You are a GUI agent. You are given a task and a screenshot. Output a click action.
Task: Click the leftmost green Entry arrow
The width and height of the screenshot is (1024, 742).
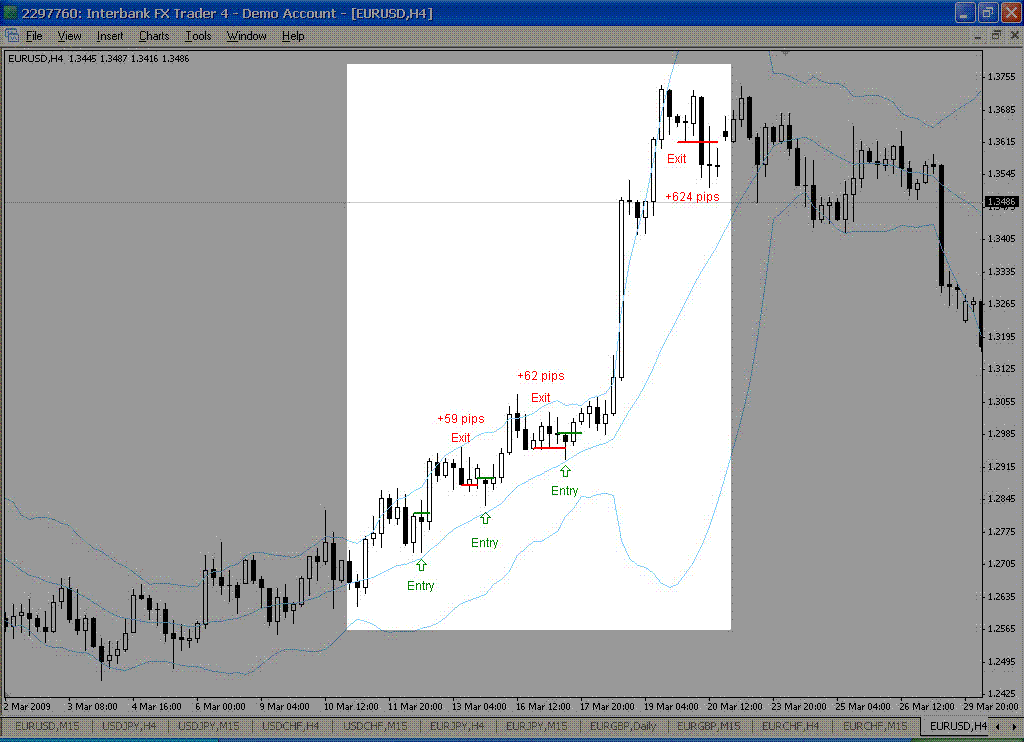[x=421, y=565]
